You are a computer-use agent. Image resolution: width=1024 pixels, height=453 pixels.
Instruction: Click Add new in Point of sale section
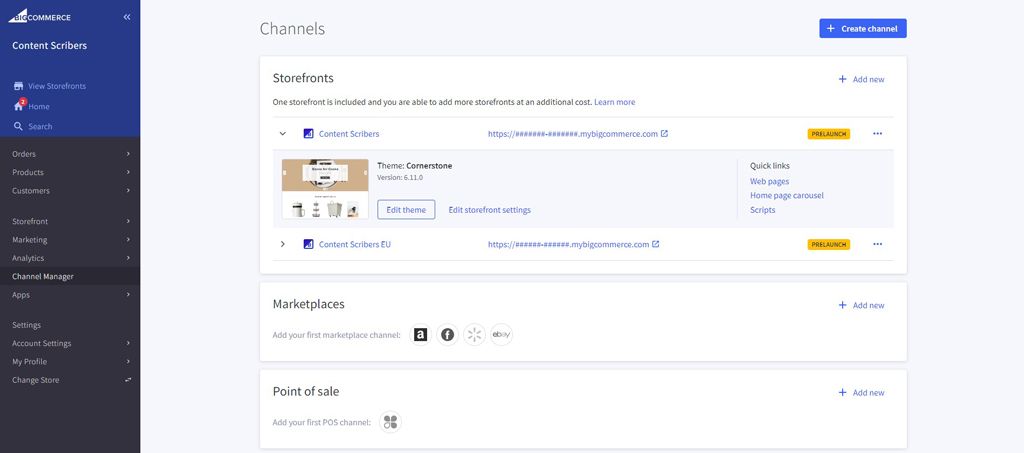[x=861, y=393]
